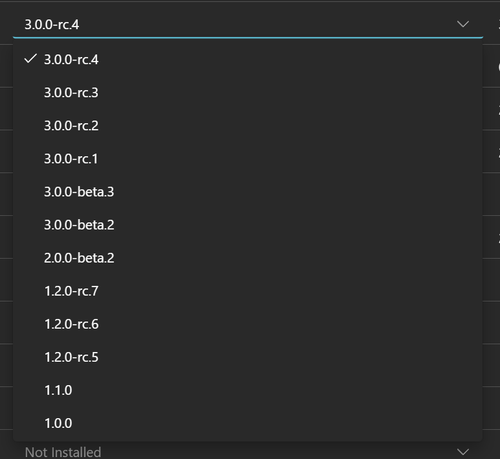Choose version 1.2.0-rc.7
The height and width of the screenshot is (459, 500).
247,291
